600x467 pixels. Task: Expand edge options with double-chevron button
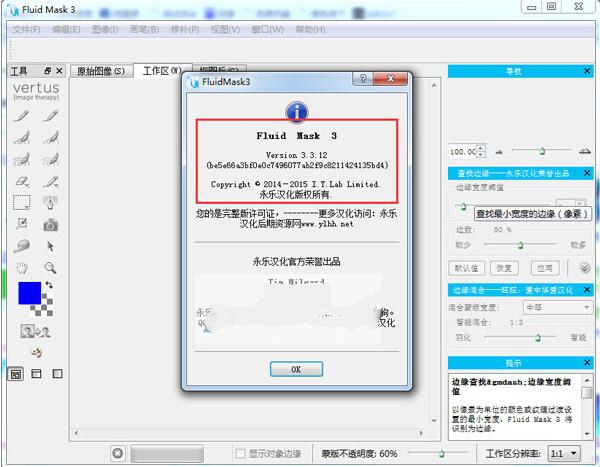585,268
